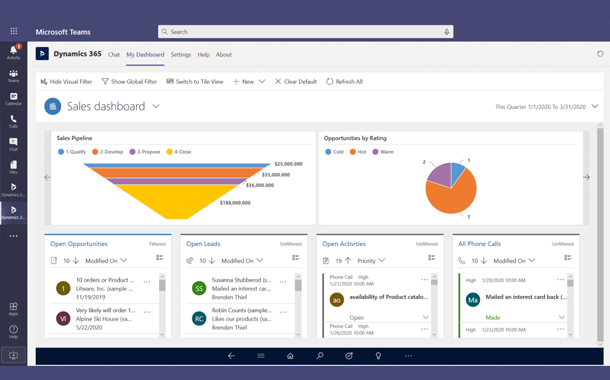Show next charts with right arrow

586,177
